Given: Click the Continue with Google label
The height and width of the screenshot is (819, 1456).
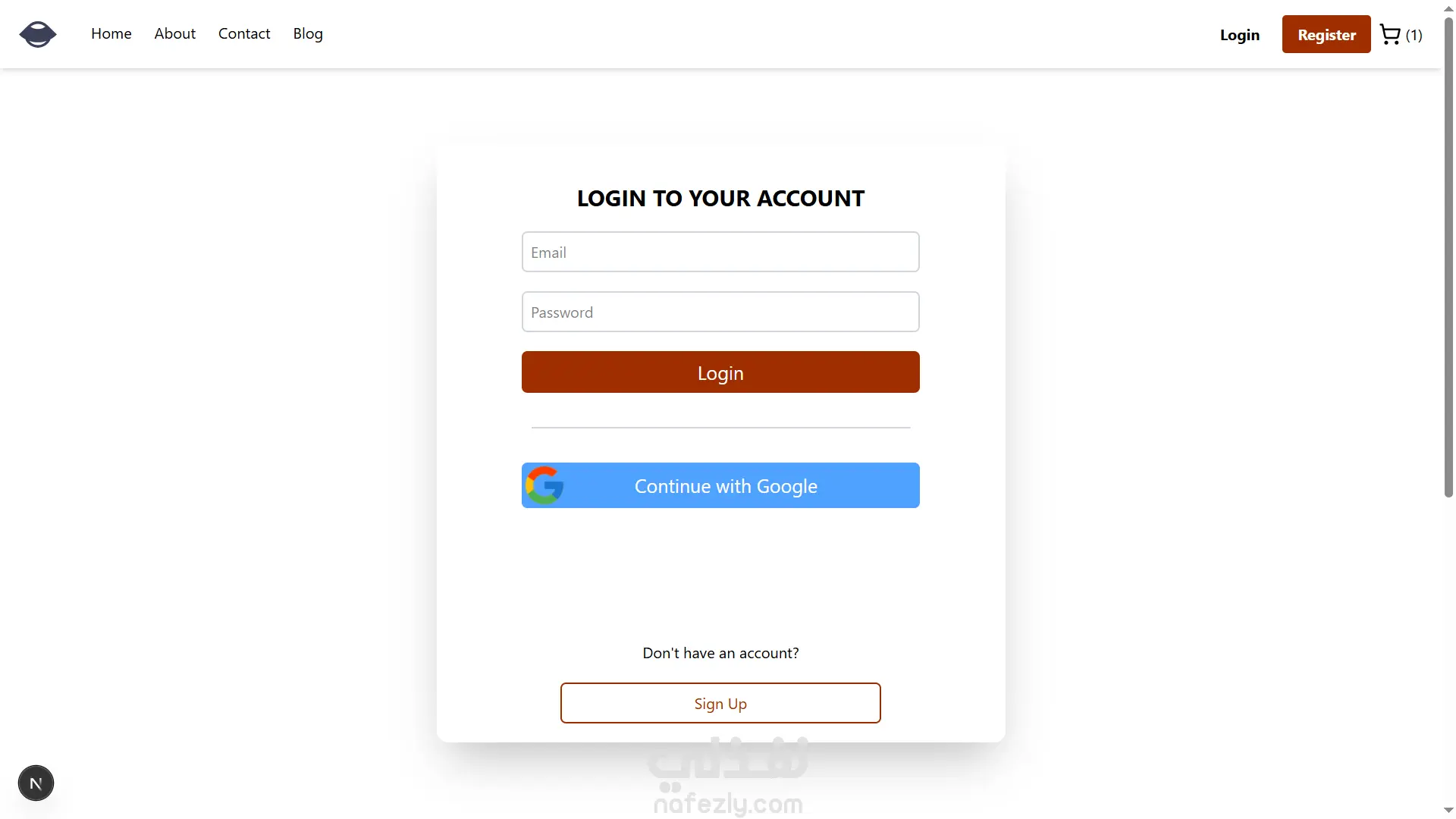Looking at the screenshot, I should coord(726,486).
